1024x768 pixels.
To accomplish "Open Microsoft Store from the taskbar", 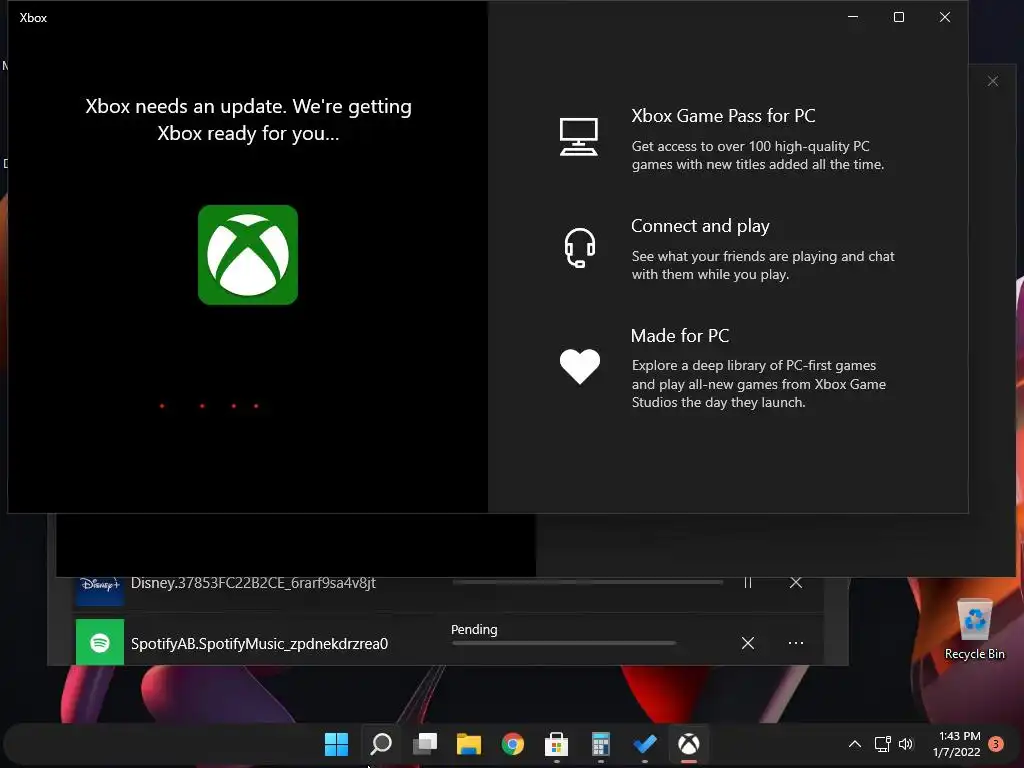I will click(556, 744).
